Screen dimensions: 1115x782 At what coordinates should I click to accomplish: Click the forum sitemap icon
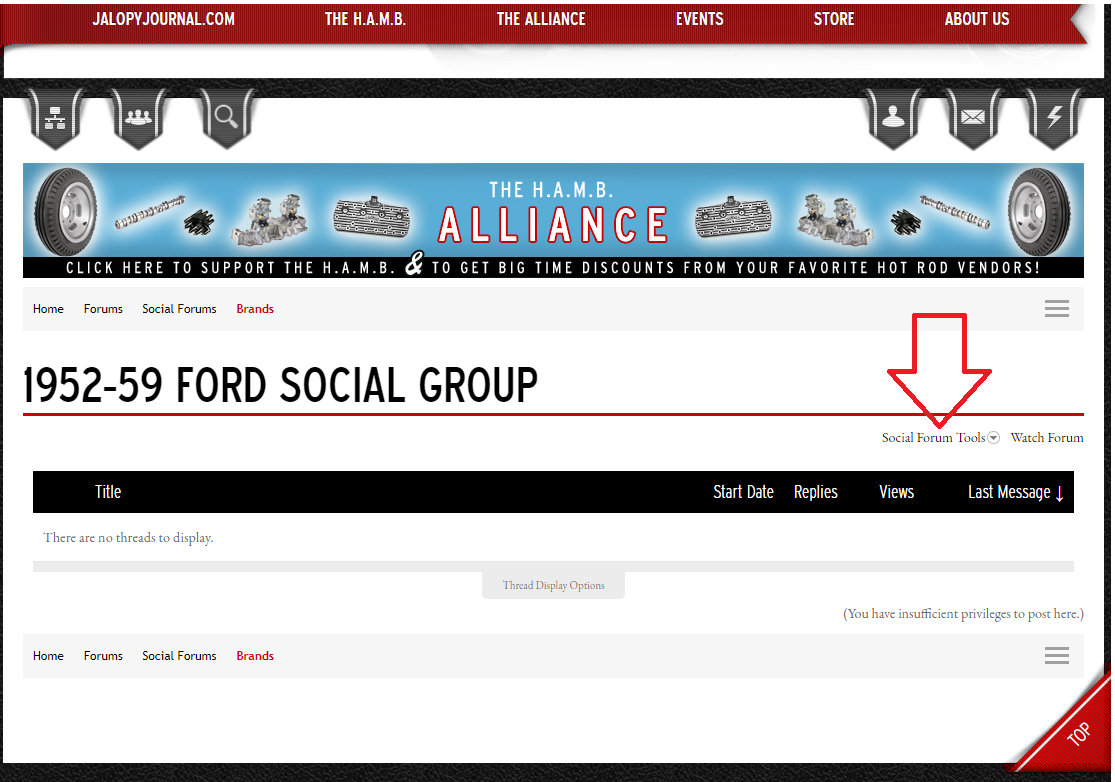53,118
